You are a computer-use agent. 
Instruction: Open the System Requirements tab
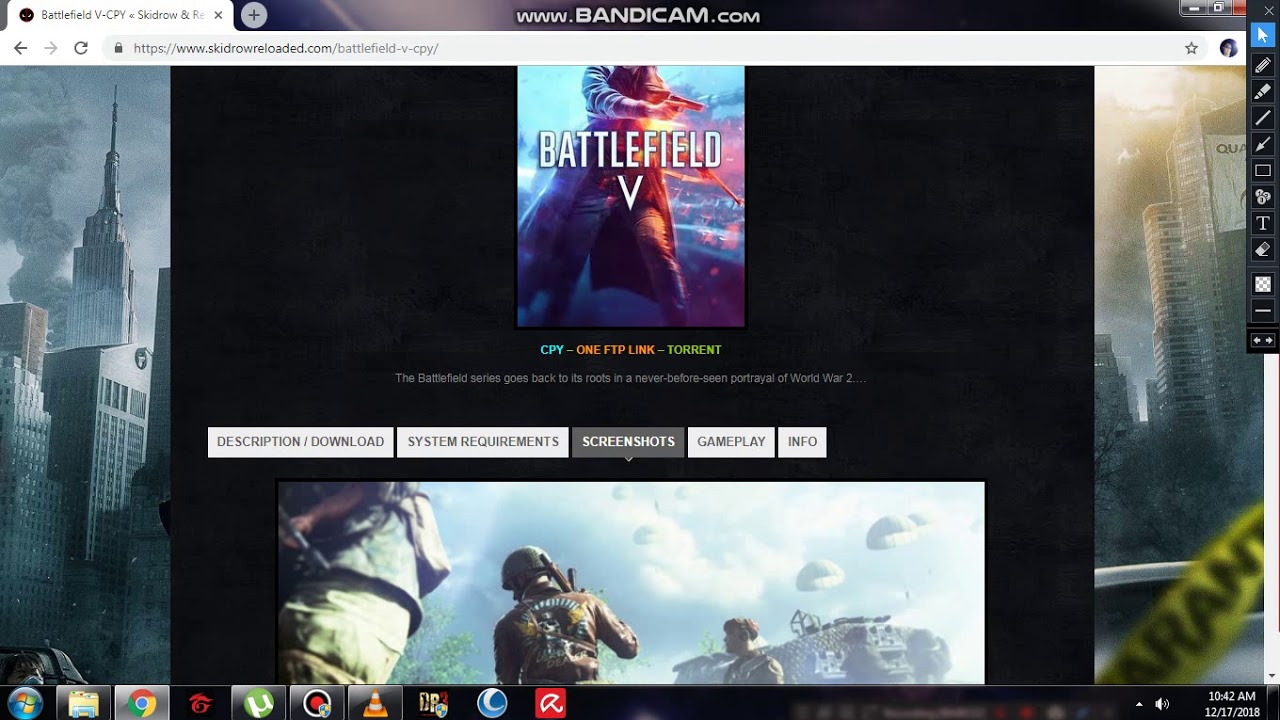483,442
